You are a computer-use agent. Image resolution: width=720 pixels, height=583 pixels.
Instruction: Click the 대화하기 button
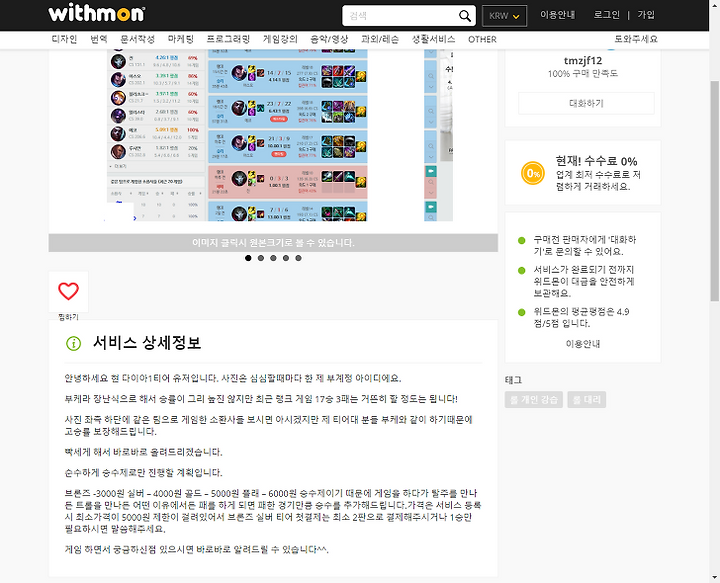point(586,103)
